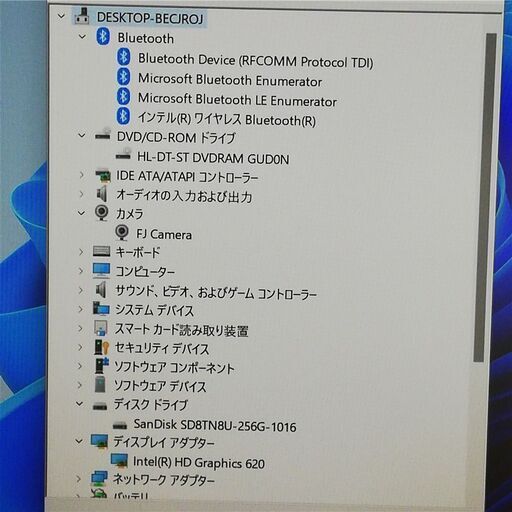Viewport: 512px width, 512px height.
Task: Click the ネットワーク アダプター icon
Action: coord(99,479)
